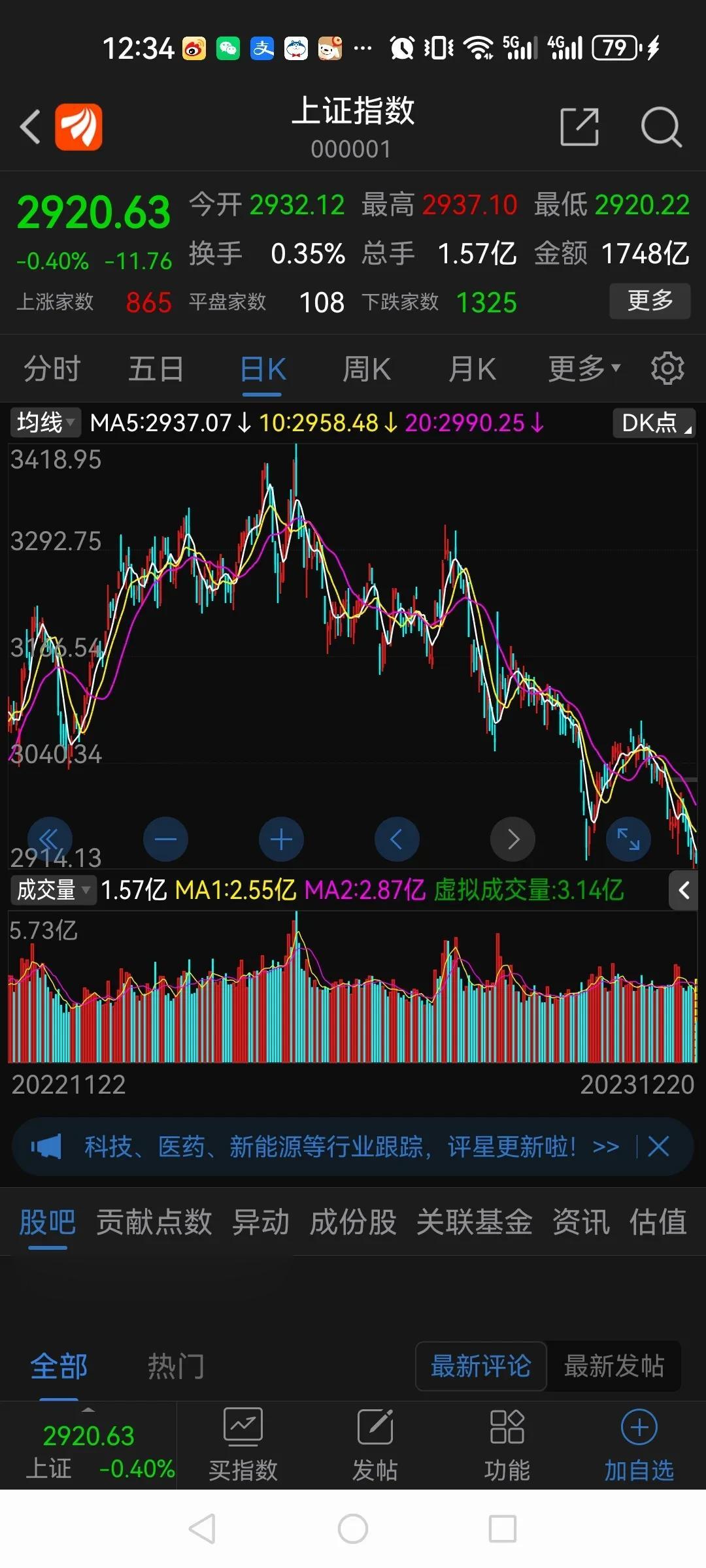
Task: Collapse volume indicator panel arrow
Action: click(x=683, y=890)
